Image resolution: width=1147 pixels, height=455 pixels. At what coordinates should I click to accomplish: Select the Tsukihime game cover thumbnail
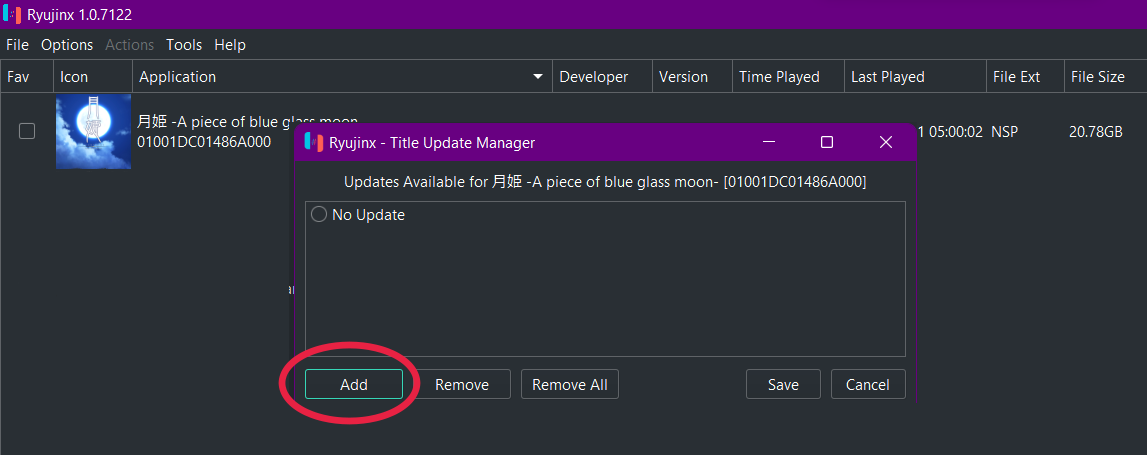(94, 132)
